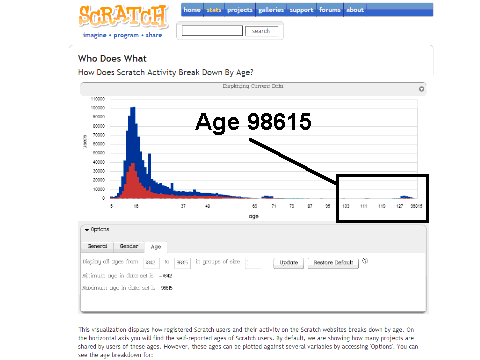Image resolution: width=480 pixels, height=360 pixels.
Task: Visit the forums page
Action: (330, 10)
